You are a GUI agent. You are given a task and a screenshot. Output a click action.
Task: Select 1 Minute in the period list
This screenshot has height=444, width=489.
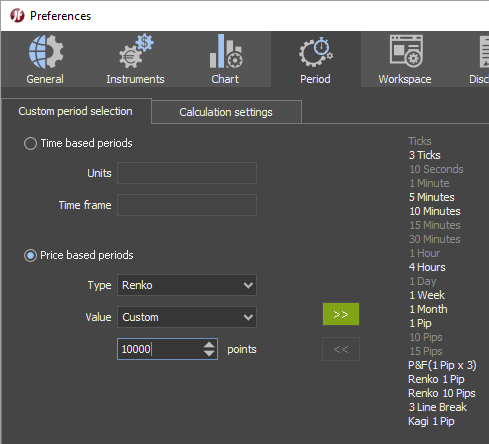tap(429, 183)
